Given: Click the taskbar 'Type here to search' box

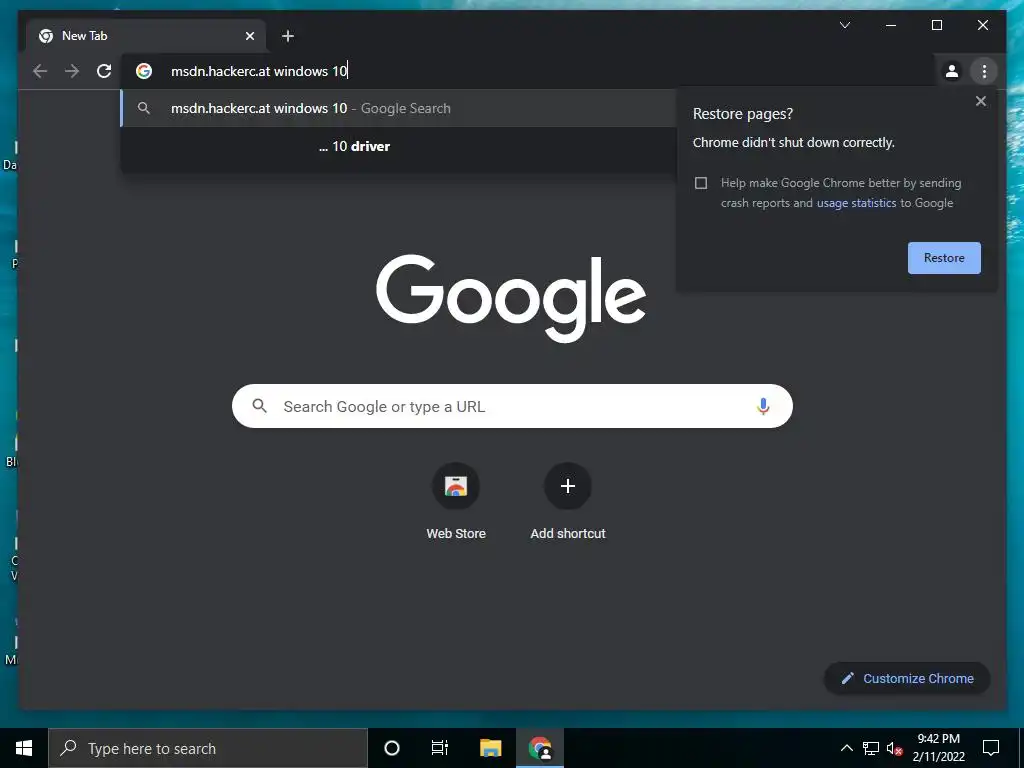Looking at the screenshot, I should [208, 748].
